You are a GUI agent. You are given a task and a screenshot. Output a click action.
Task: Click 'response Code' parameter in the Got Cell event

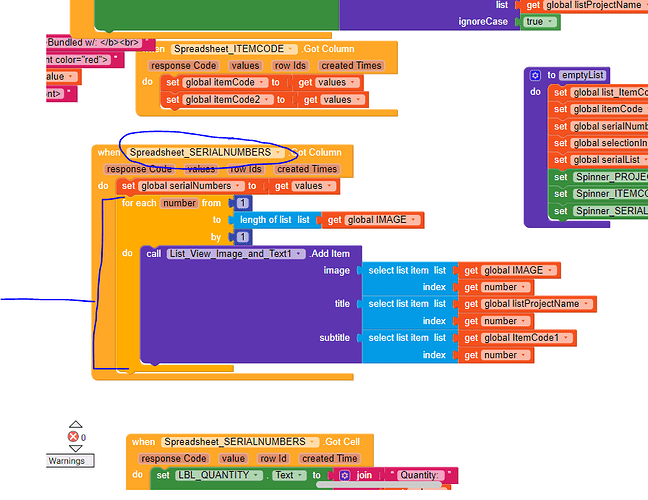174,459
